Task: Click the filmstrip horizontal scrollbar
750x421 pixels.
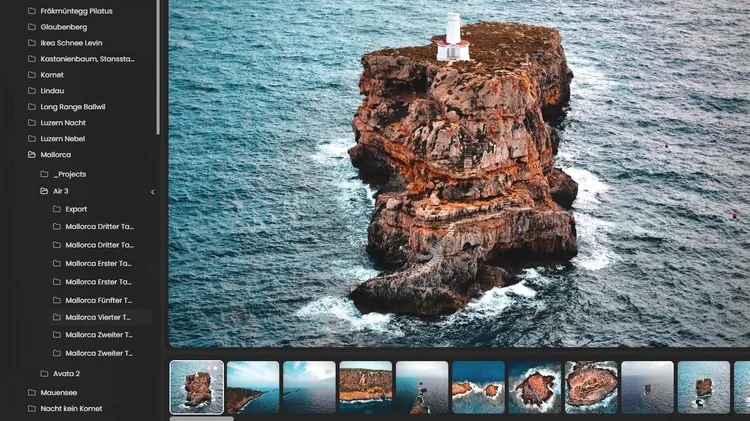Action: [x=202, y=418]
